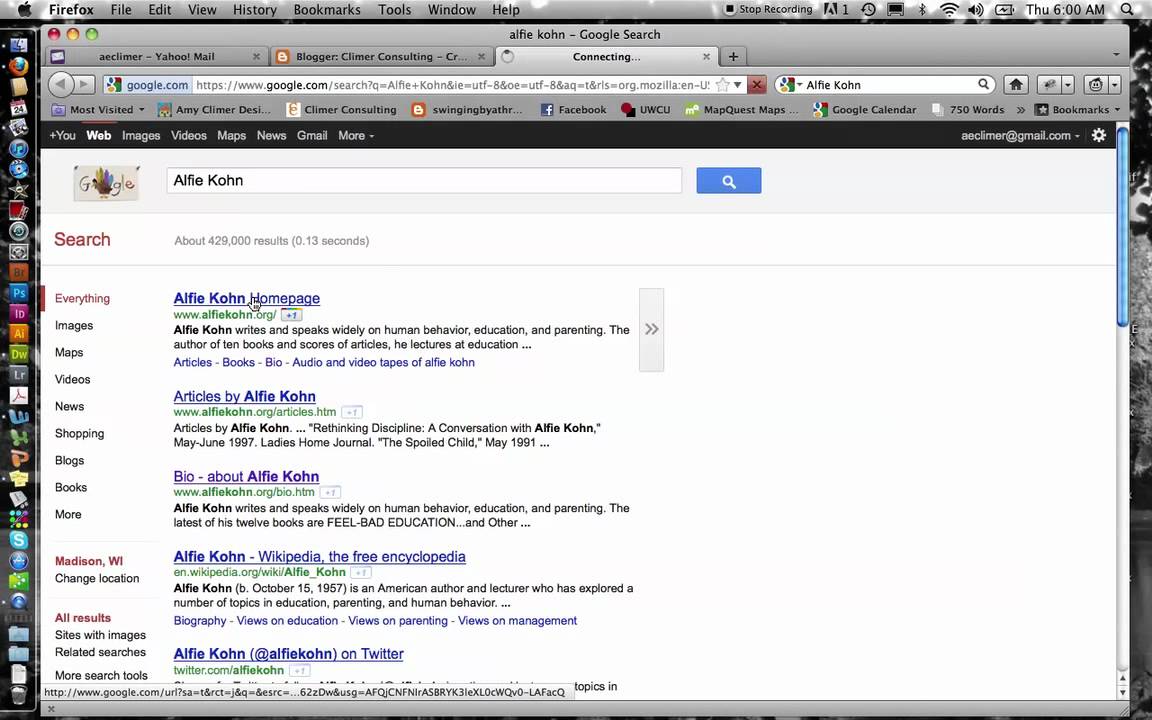The image size is (1152, 720).
Task: Switch to aeclimer Yahoo! Mail tab
Action: tap(156, 57)
